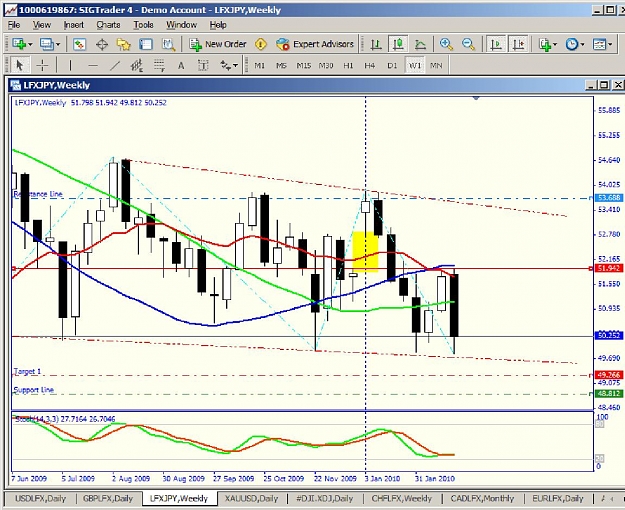Switch to M5 timeframe
Screen dimensions: 625x510
[x=281, y=65]
